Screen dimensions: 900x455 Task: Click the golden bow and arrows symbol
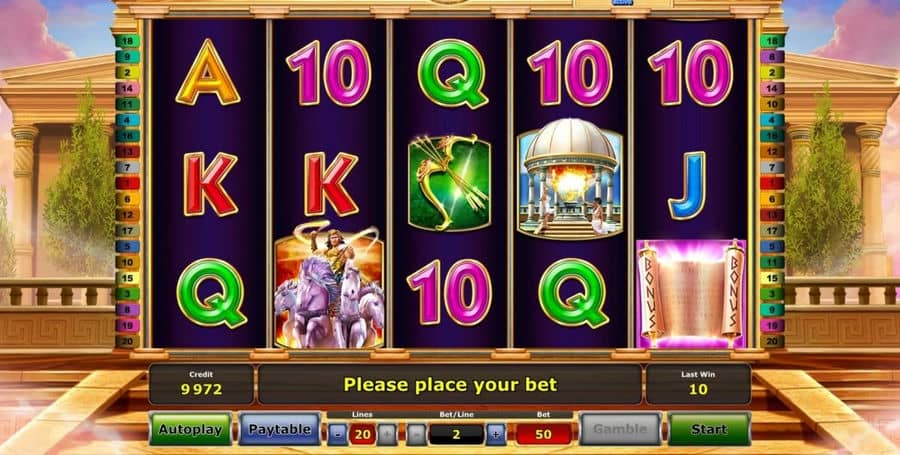pos(449,182)
